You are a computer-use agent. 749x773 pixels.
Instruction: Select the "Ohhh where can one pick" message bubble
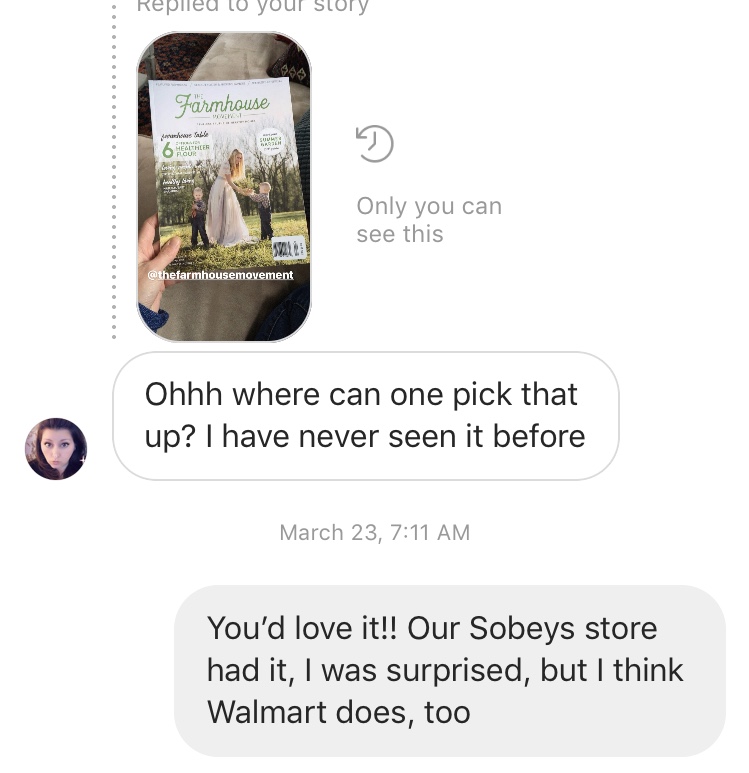click(x=366, y=416)
